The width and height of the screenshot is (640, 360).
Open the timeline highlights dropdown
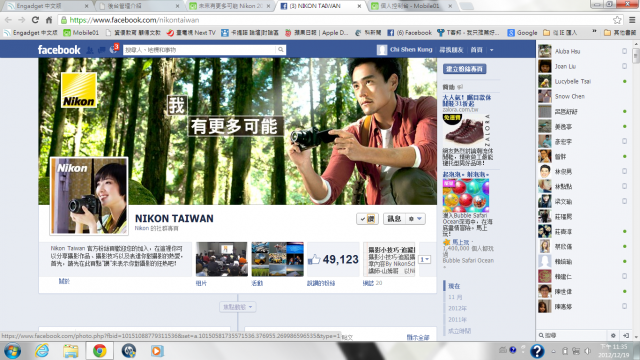tap(238, 307)
